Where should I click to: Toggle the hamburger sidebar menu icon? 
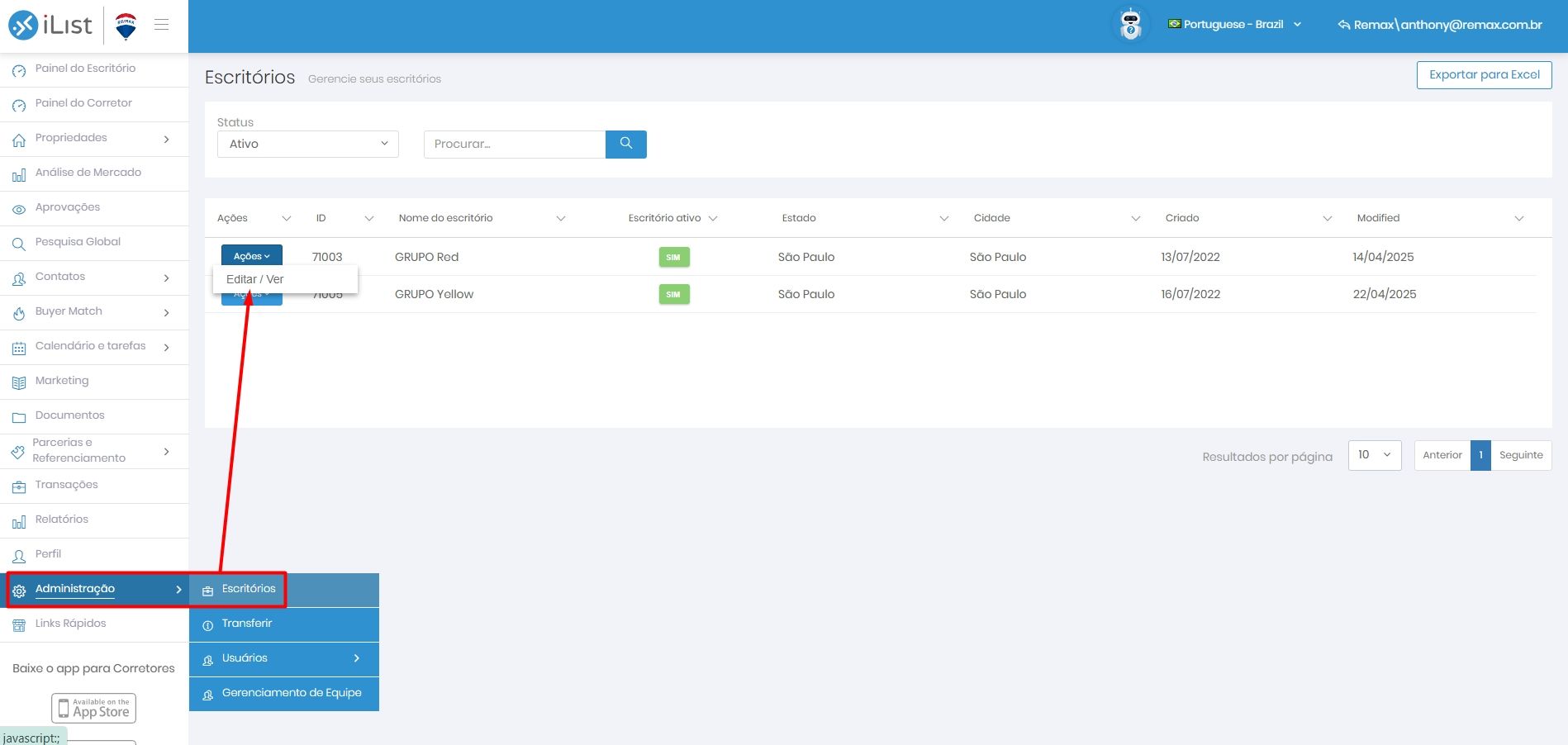(x=162, y=25)
